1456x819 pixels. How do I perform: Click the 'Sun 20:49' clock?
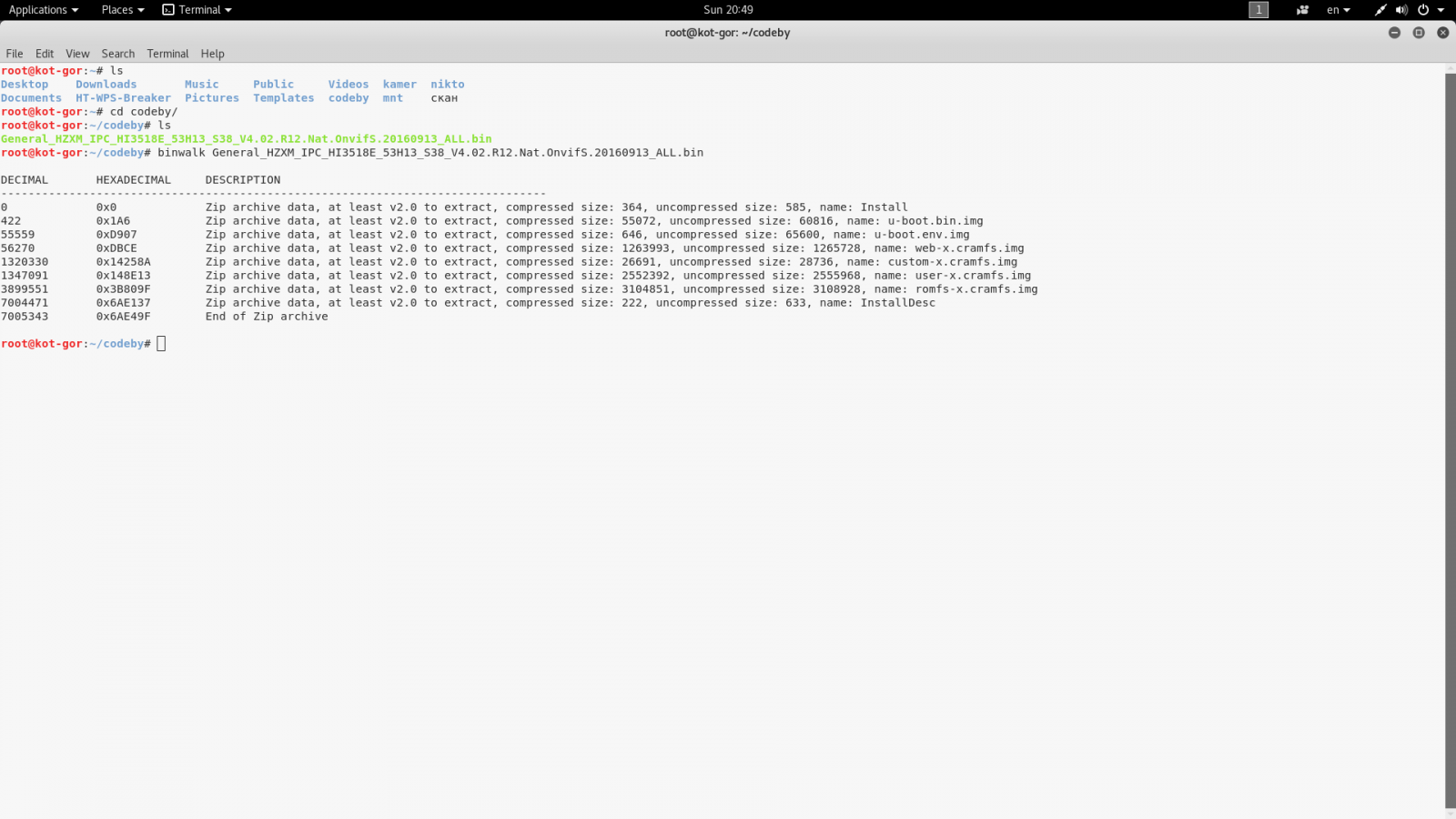tap(728, 10)
